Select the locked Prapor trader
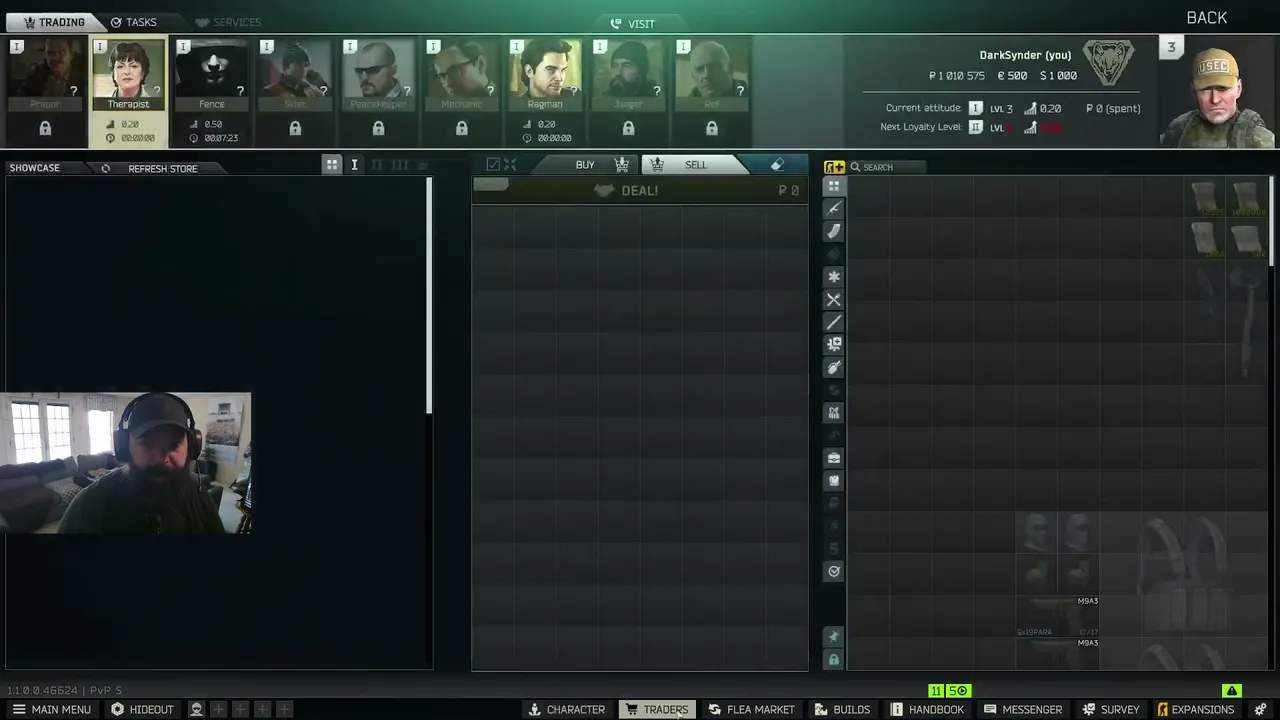 point(45,75)
